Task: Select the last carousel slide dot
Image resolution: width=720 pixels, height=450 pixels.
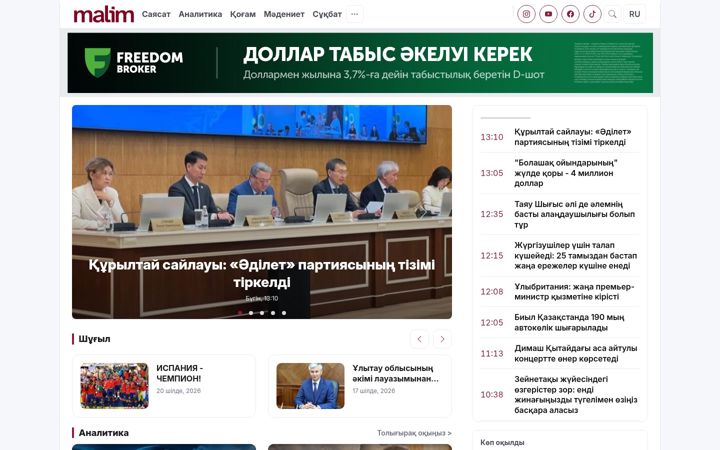Action: (284, 313)
